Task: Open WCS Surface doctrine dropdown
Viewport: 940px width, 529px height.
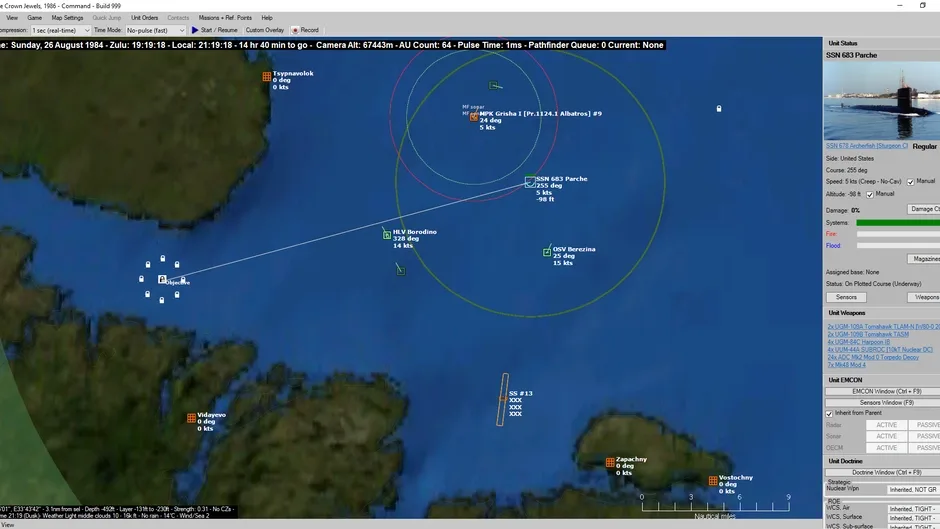Action: pos(913,518)
